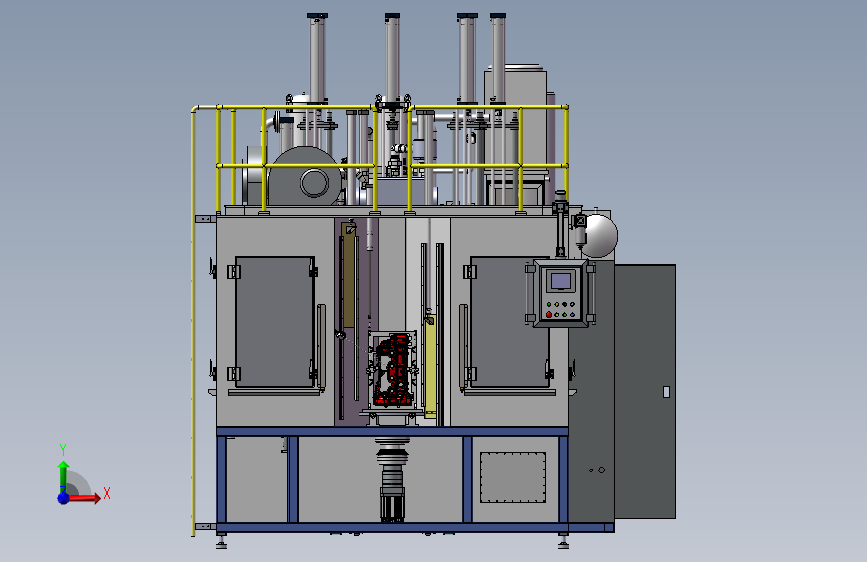The width and height of the screenshot is (867, 562).
Task: Select the touchscreen display on the control panel
Action: click(x=561, y=281)
